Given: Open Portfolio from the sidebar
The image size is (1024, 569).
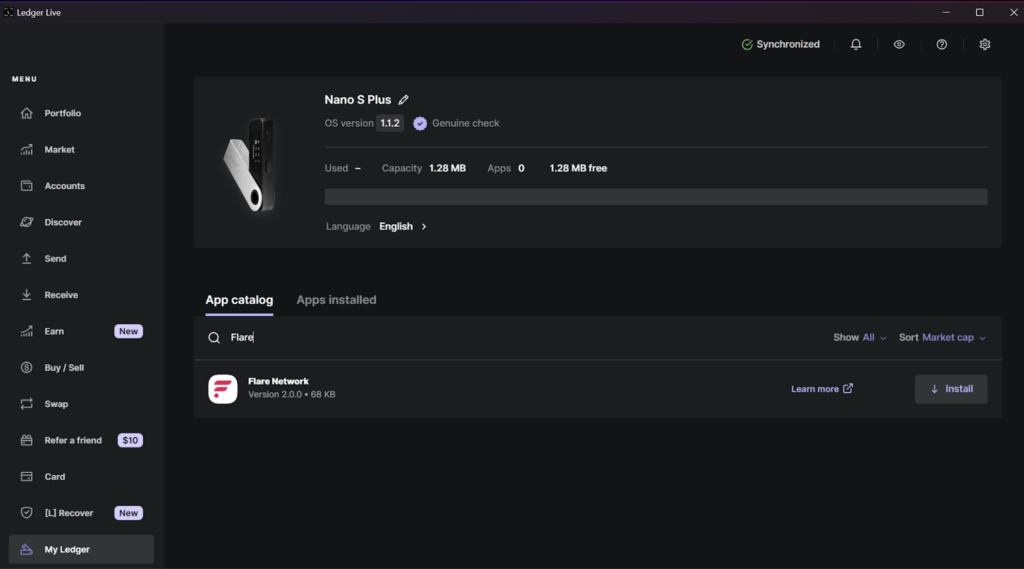Looking at the screenshot, I should click(x=62, y=113).
